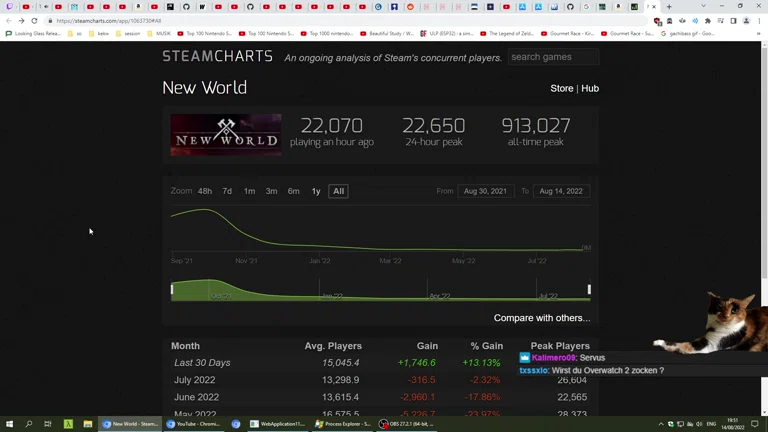Open the MUSIK bookmark folder
768x432 pixels.
point(160,33)
